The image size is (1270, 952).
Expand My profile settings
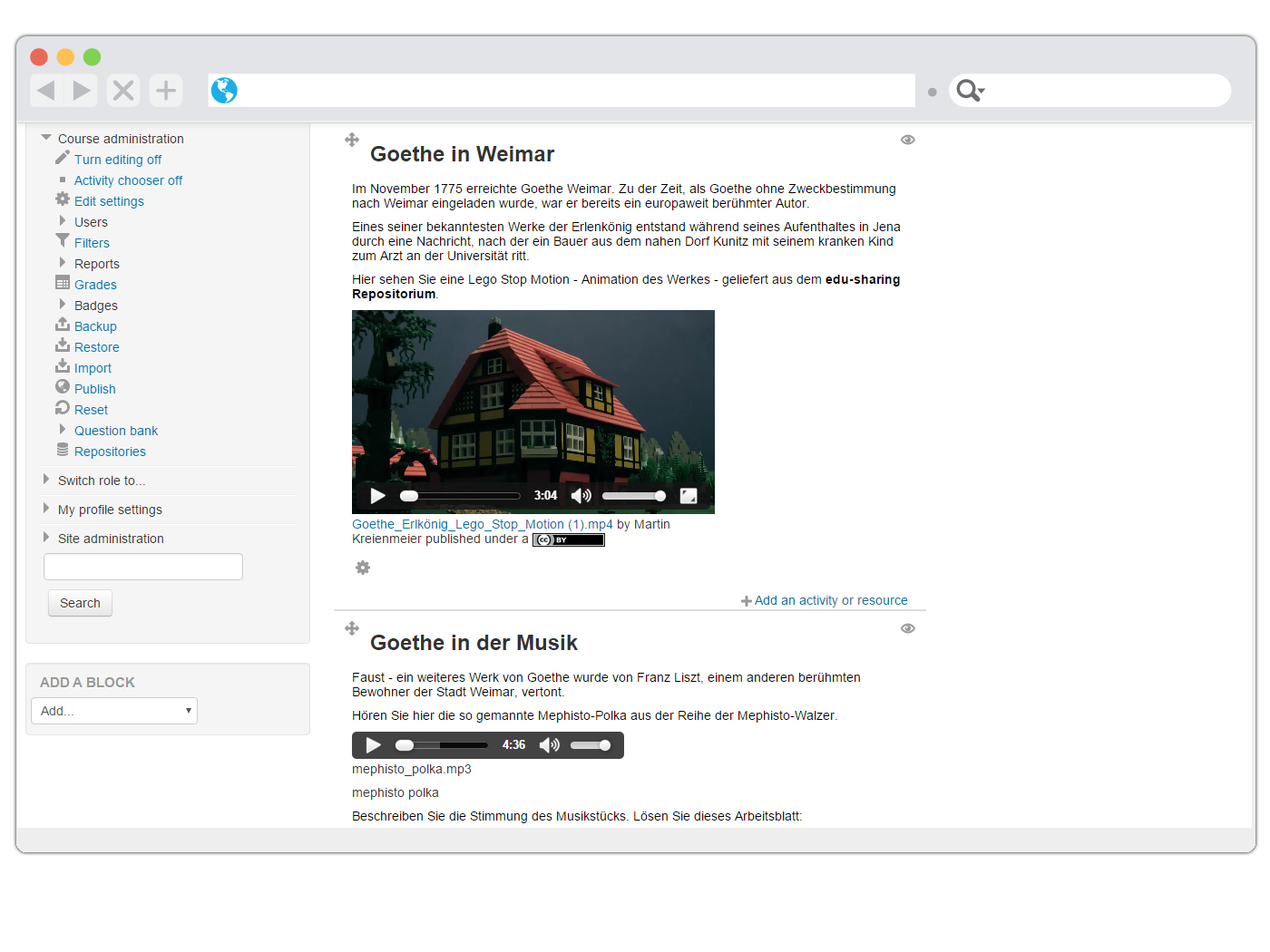pyautogui.click(x=46, y=509)
